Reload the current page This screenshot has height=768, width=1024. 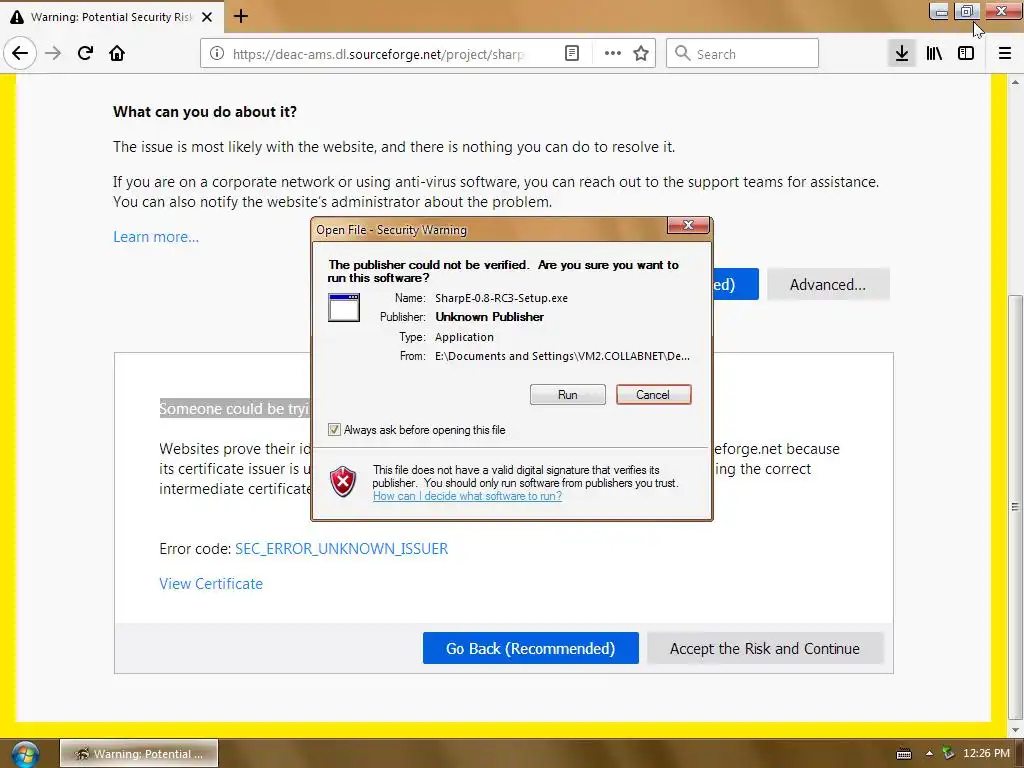(85, 54)
